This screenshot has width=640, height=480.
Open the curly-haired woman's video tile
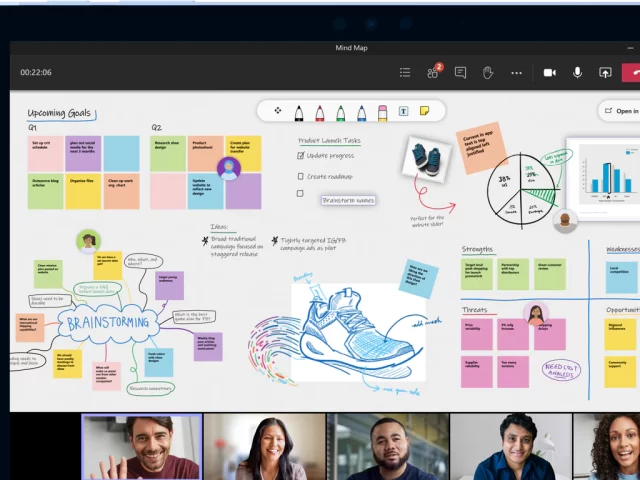607,447
